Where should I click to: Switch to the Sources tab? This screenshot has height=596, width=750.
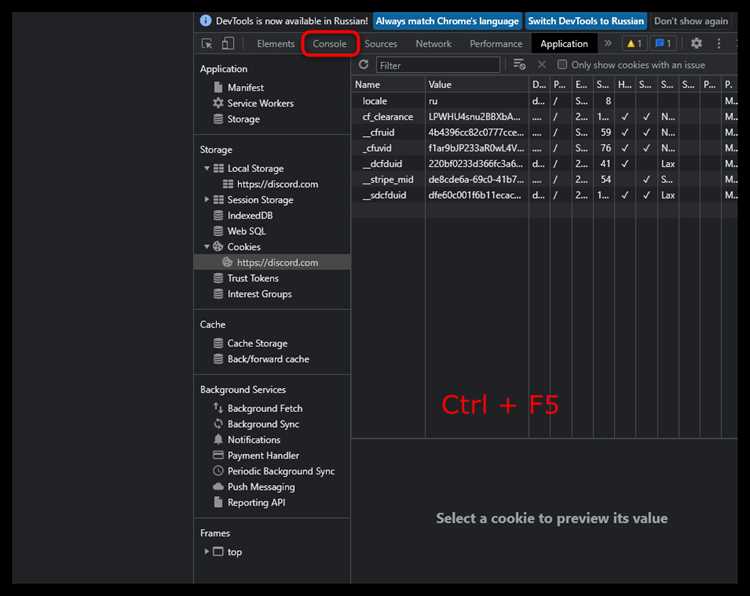[381, 44]
